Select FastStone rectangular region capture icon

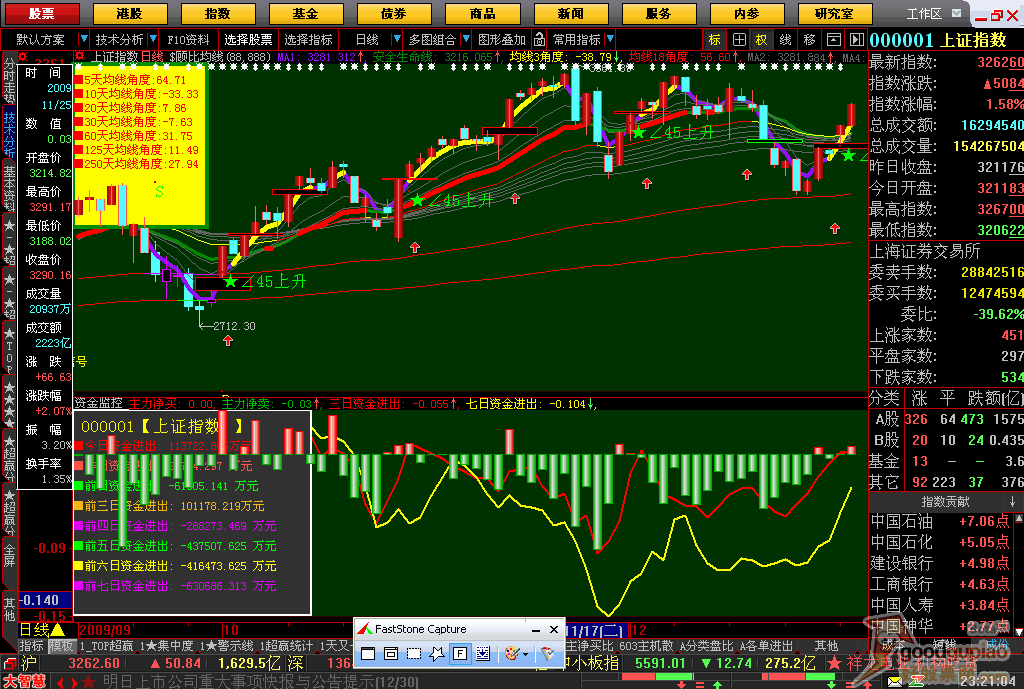click(x=413, y=654)
